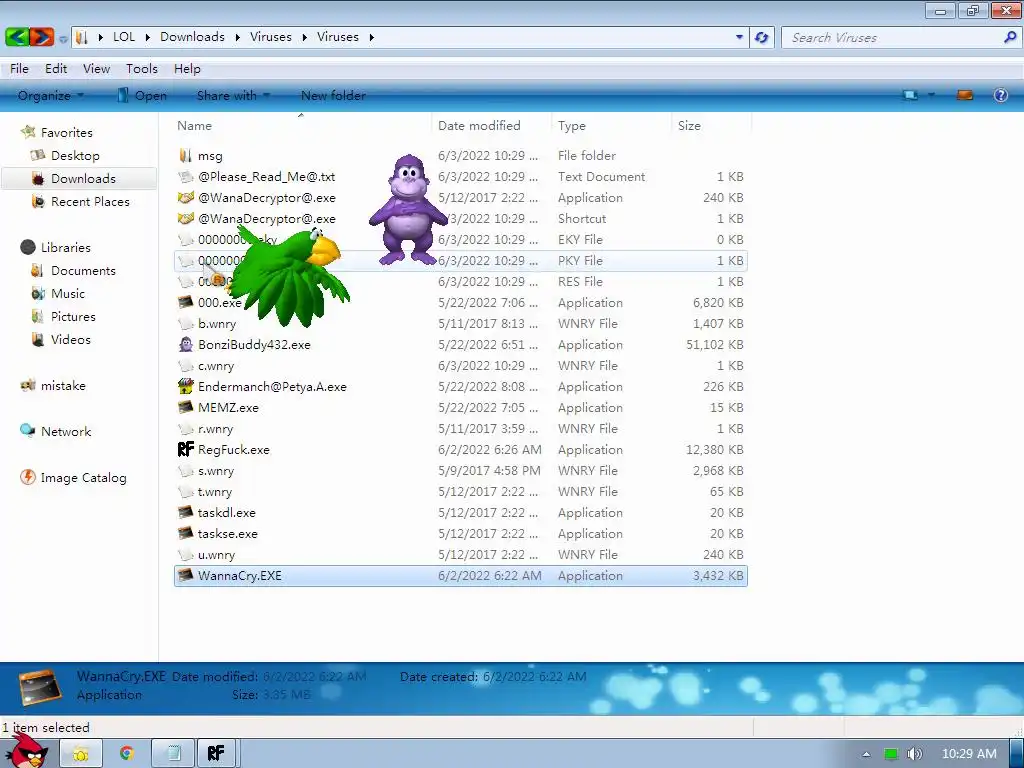
Task: Expand the Share with dropdown
Action: coord(266,95)
